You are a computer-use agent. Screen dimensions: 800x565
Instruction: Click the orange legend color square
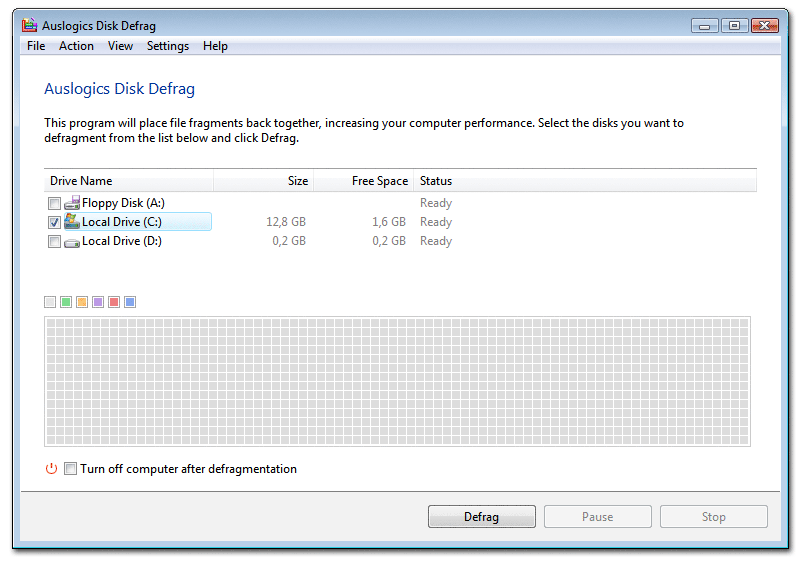pyautogui.click(x=82, y=302)
